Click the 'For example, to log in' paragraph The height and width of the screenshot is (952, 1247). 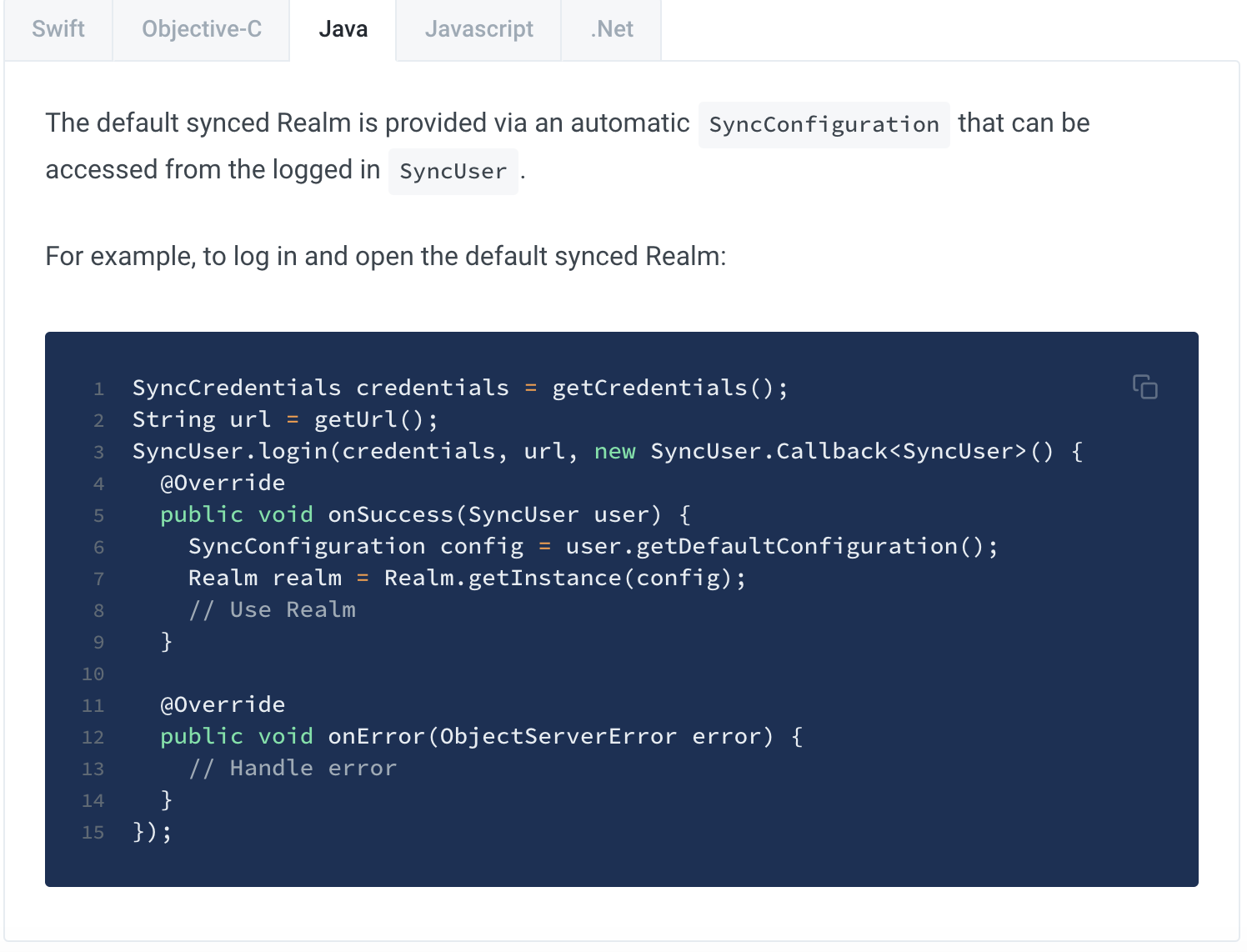pyautogui.click(x=386, y=256)
